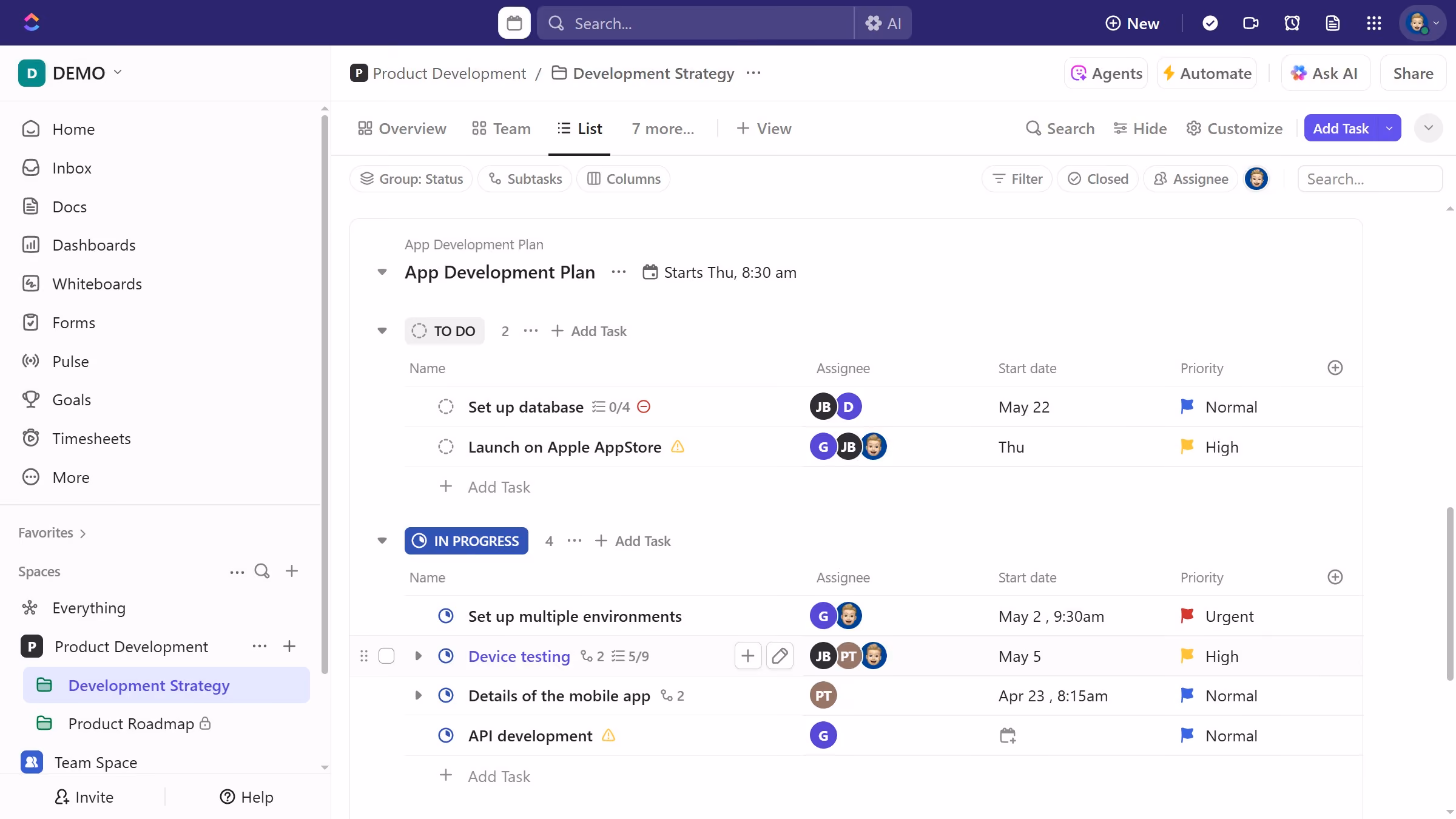Screen dimensions: 1456x819
Task: Click the Automate button
Action: click(1207, 73)
